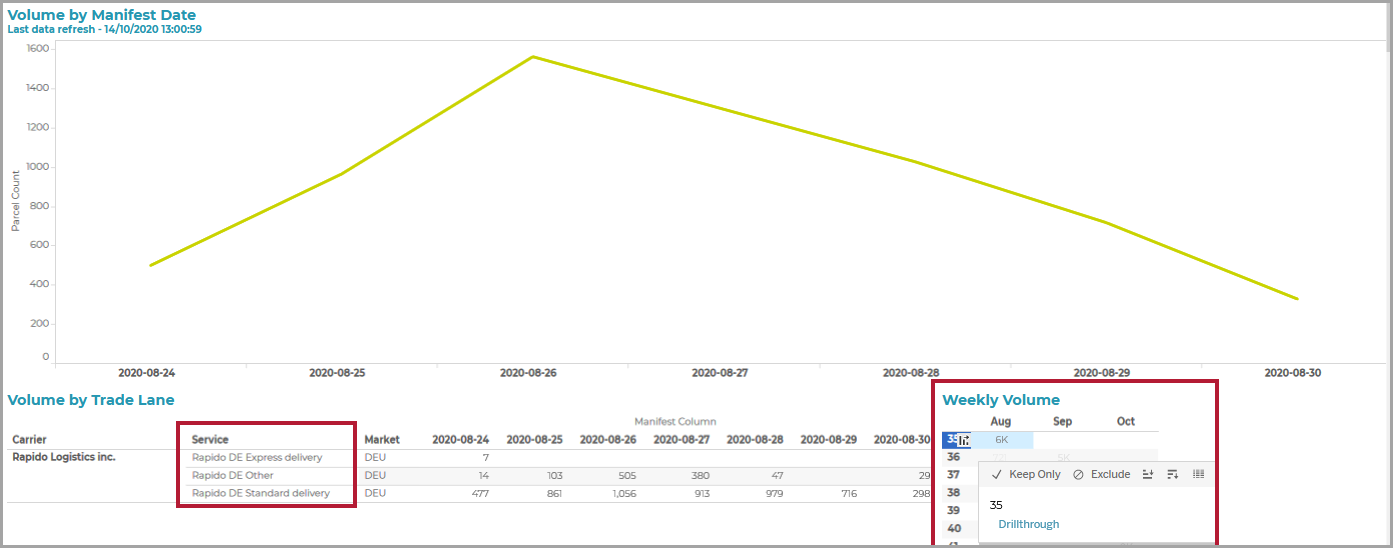Image resolution: width=1393 pixels, height=548 pixels.
Task: Click the 2020-08-29 table column header
Action: click(828, 439)
